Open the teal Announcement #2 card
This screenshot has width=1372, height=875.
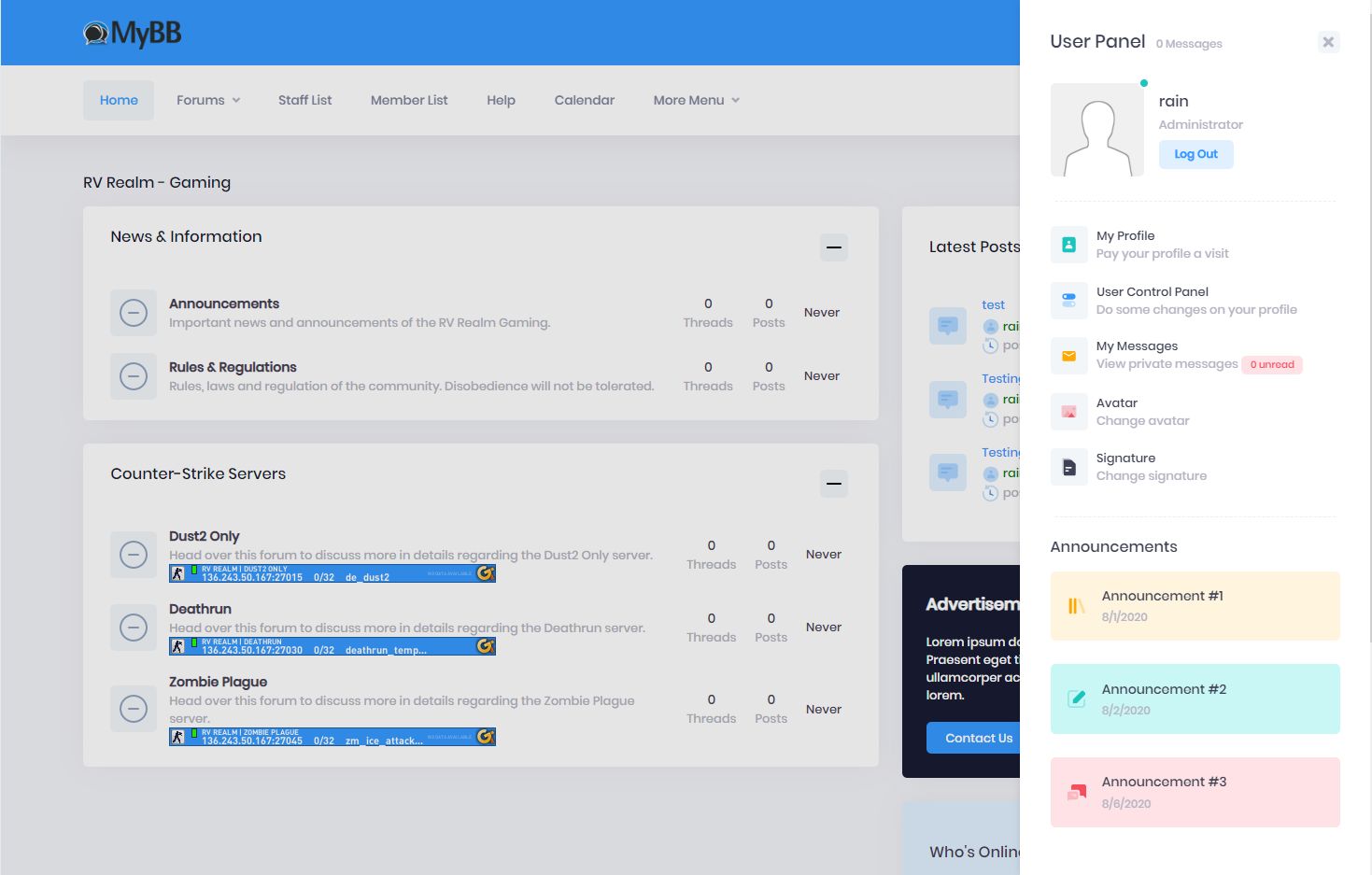[1195, 699]
